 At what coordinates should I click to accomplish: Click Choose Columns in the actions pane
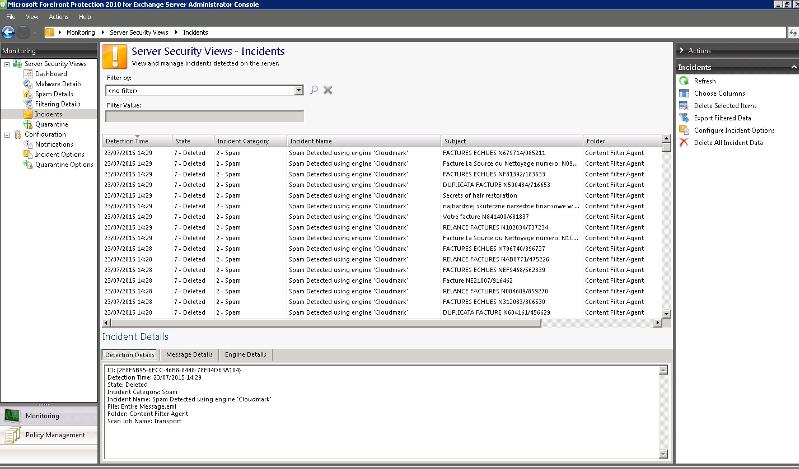(720, 93)
